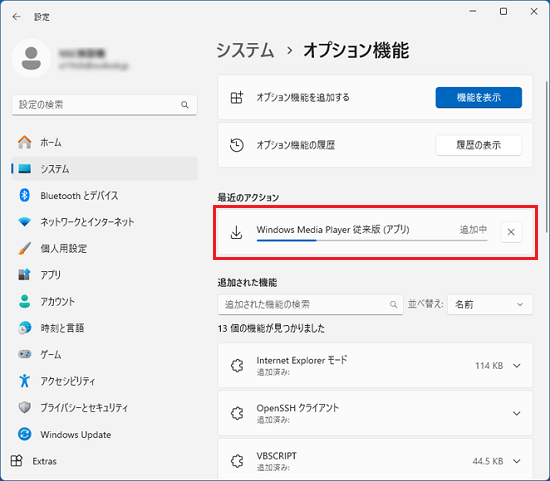Click the オプション機能 page title

click(x=356, y=50)
